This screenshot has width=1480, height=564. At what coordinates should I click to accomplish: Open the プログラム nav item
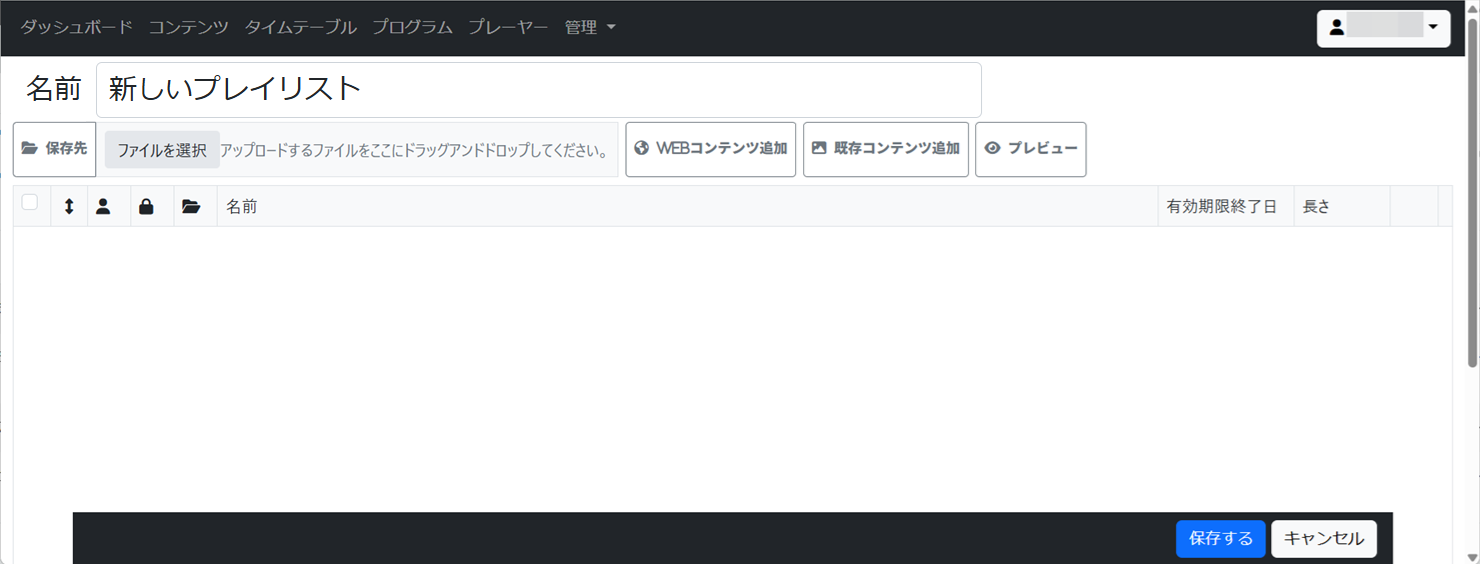(412, 28)
